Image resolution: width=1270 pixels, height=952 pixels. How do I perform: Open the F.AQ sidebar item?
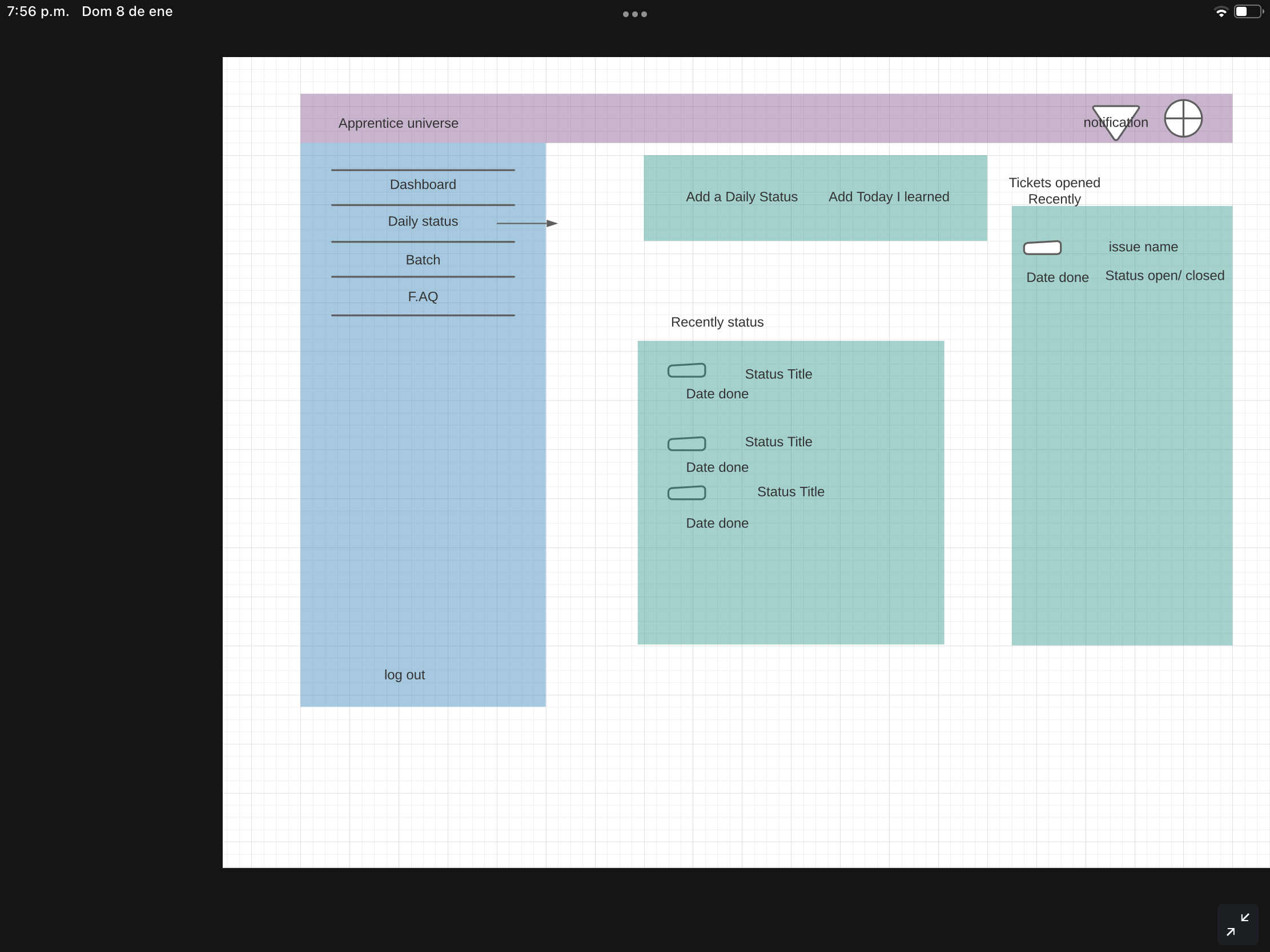pos(423,297)
